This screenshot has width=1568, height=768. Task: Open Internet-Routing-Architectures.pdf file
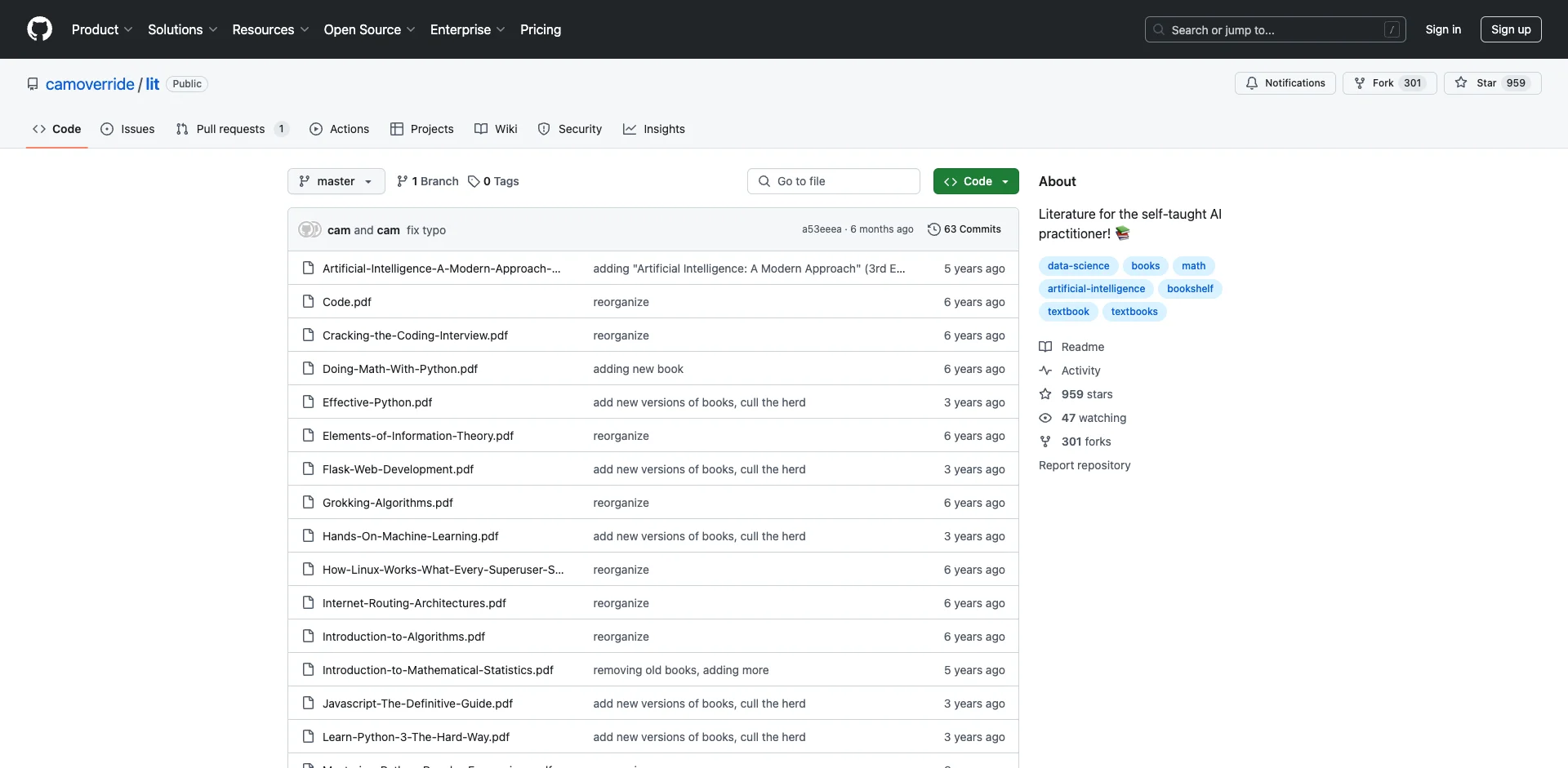coord(414,603)
